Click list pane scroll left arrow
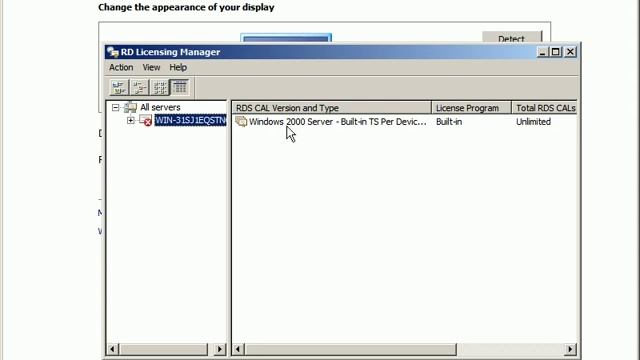Viewport: 640px width, 360px height. pyautogui.click(x=238, y=349)
